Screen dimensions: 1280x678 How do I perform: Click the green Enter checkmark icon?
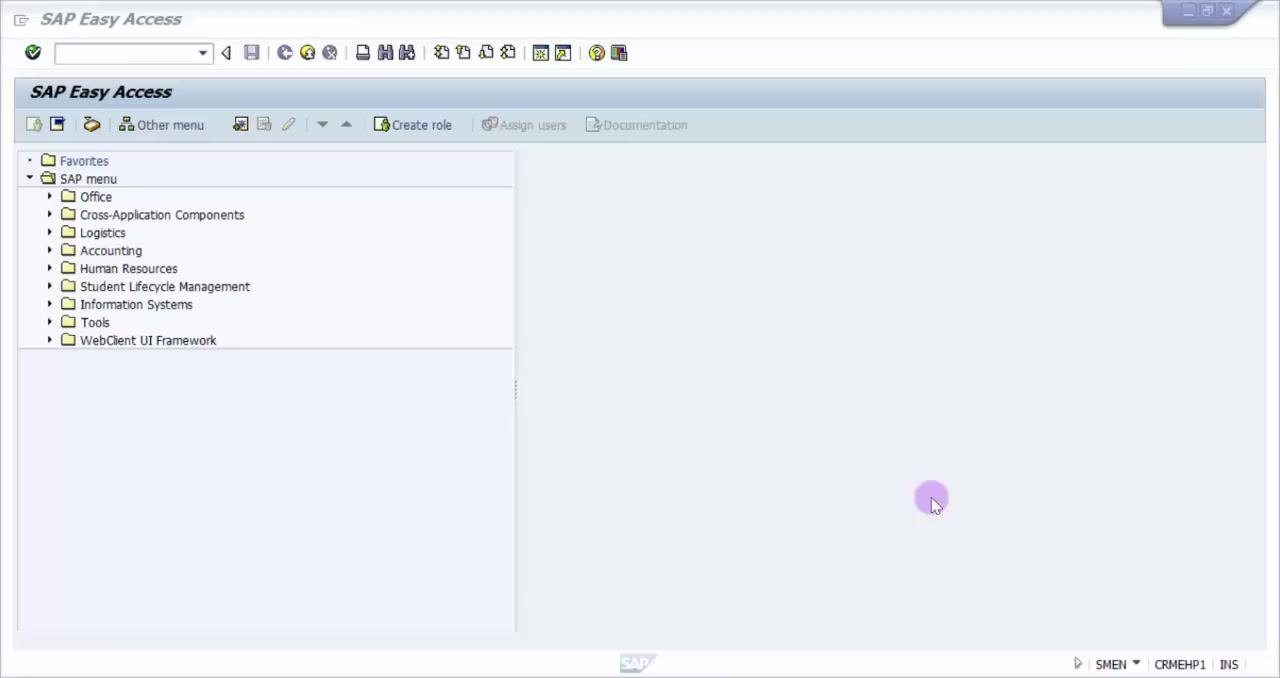point(33,53)
